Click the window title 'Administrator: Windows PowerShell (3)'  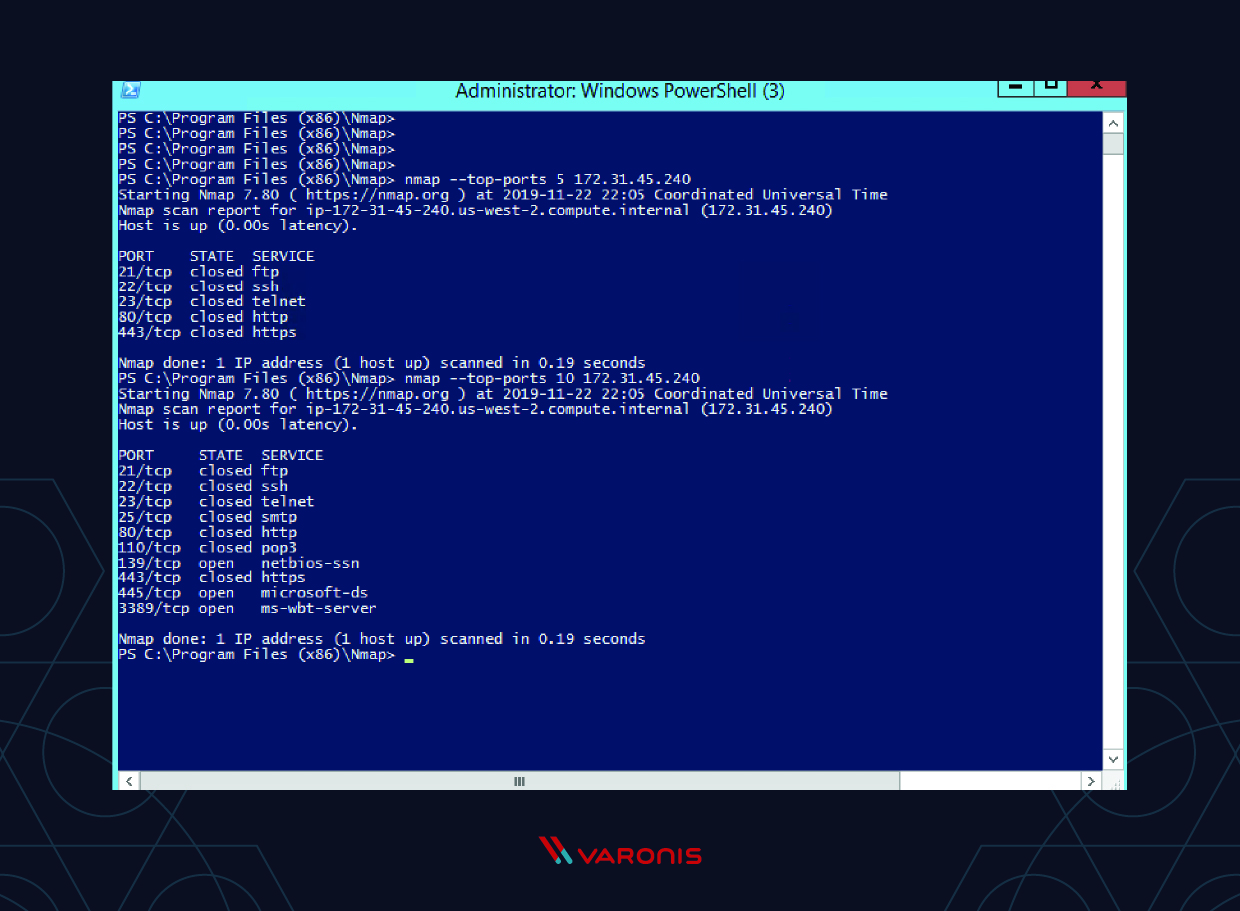620,91
